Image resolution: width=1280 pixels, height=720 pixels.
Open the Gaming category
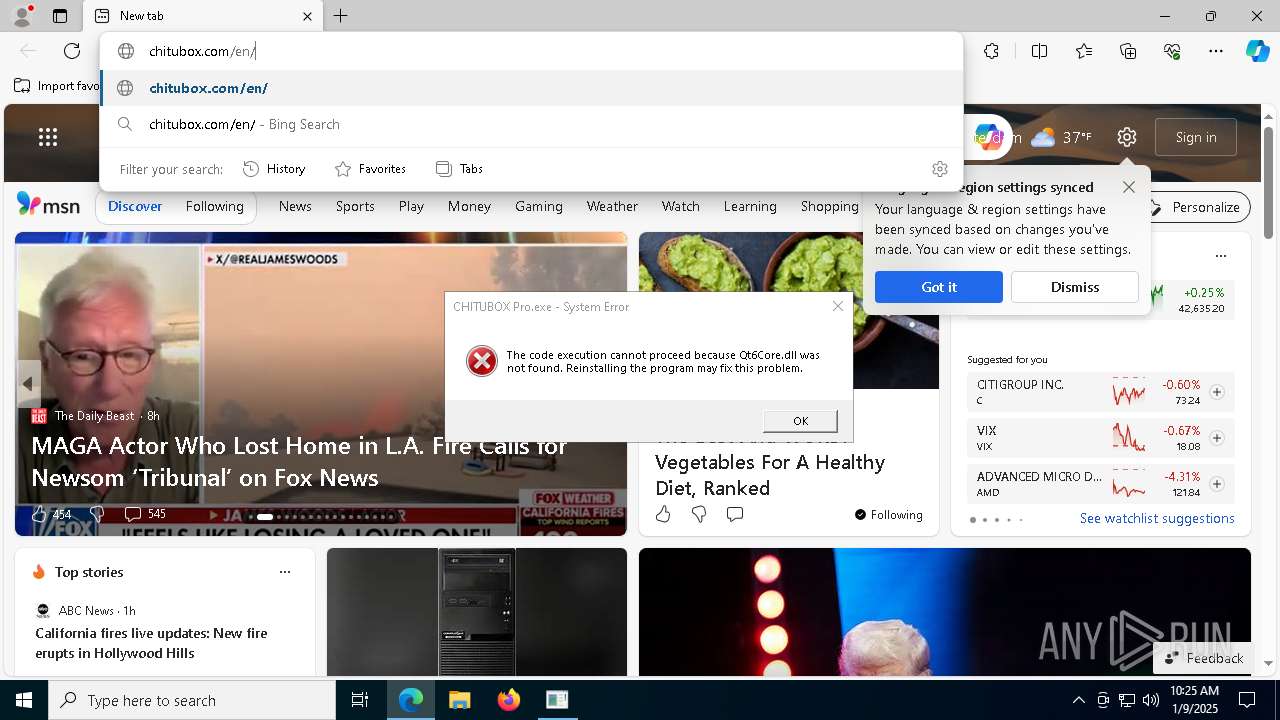coord(539,206)
